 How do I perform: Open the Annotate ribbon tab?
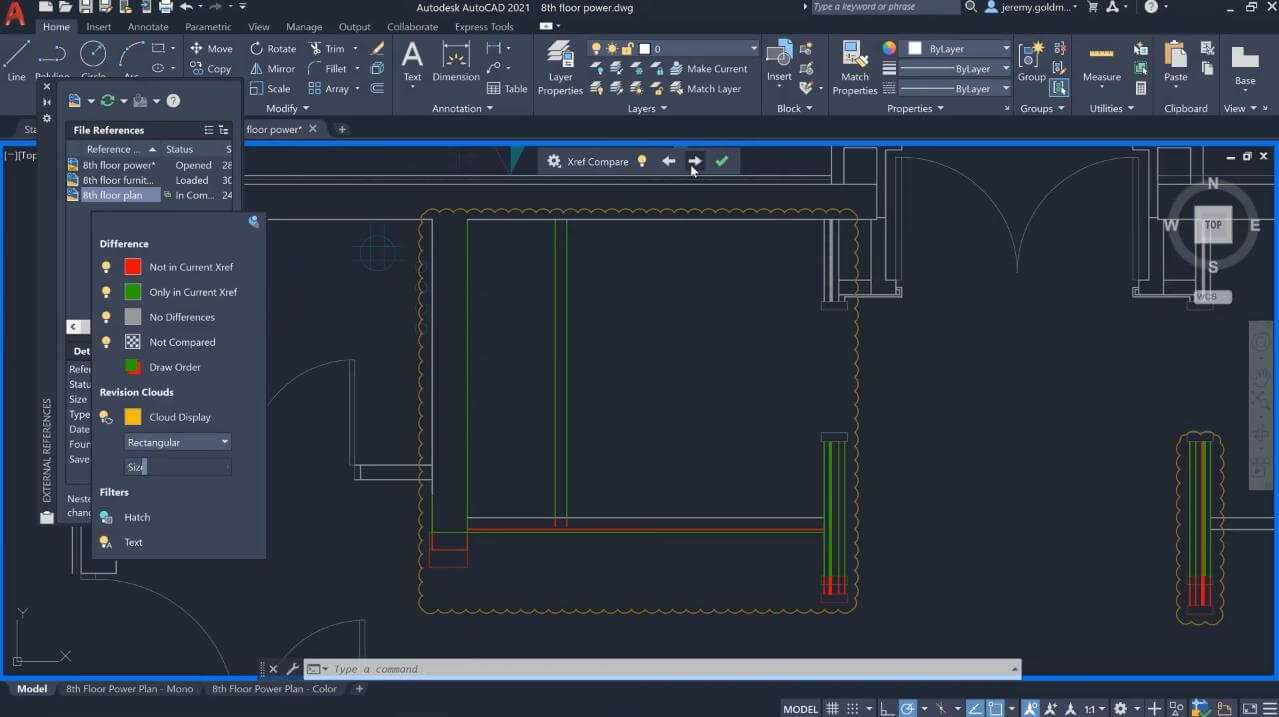[148, 27]
